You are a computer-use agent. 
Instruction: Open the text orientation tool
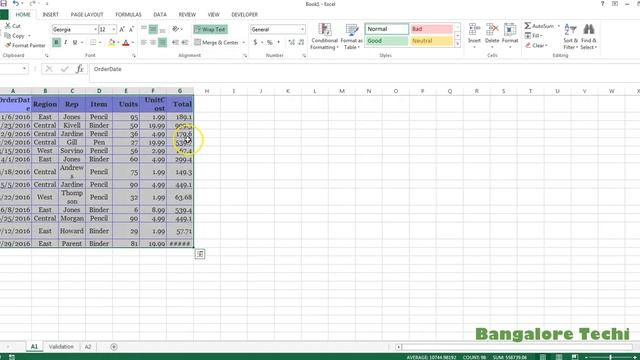176,29
